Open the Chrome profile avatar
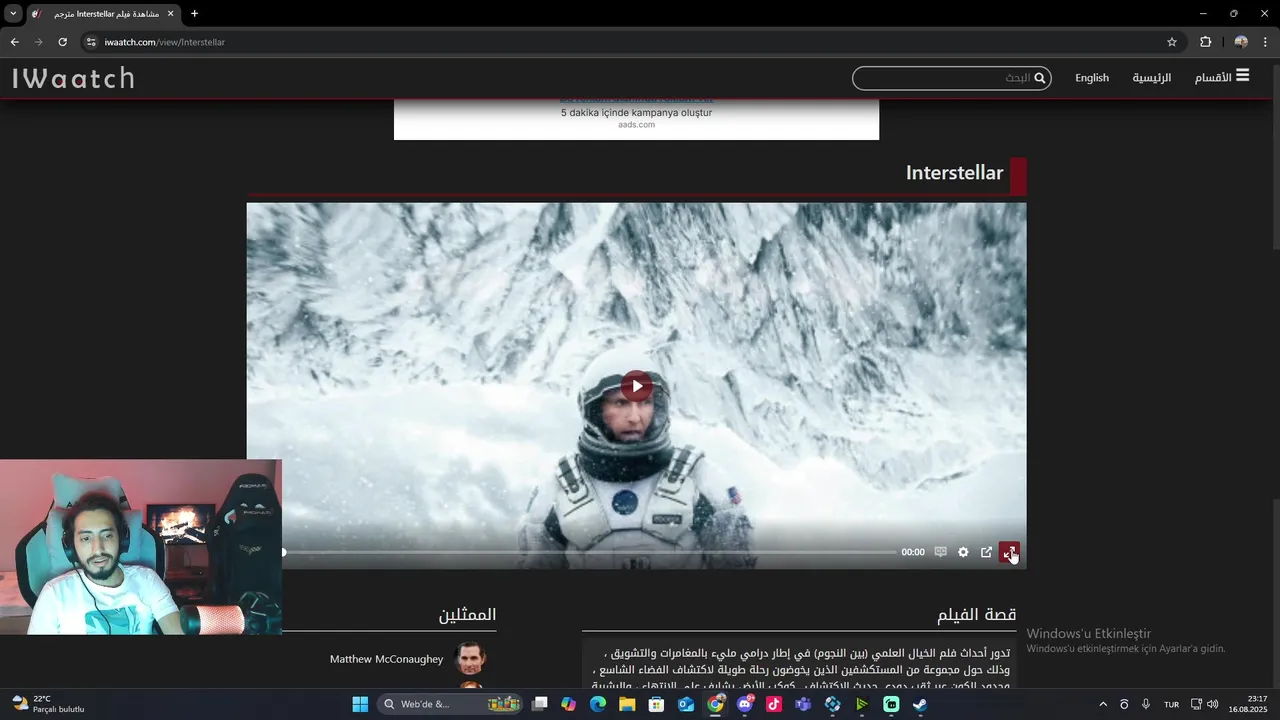 [1241, 42]
